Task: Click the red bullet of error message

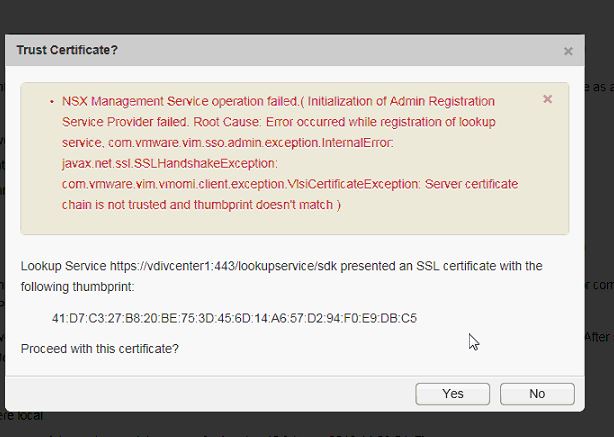Action: 52,102
